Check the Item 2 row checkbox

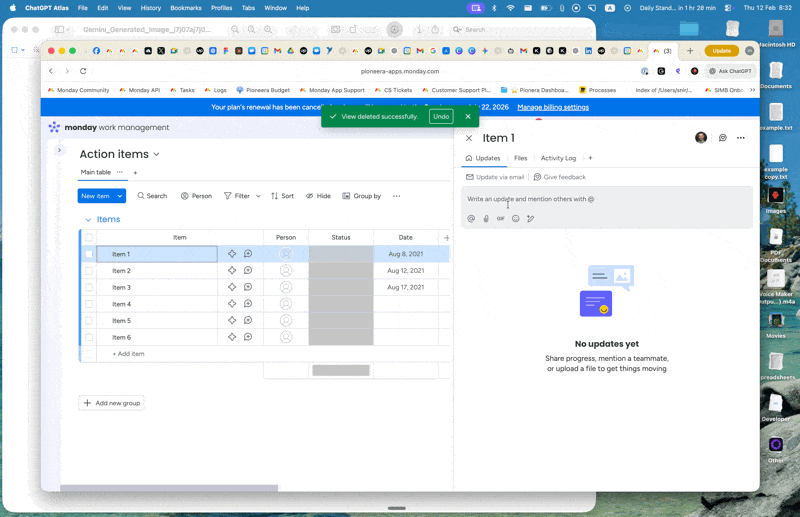89,270
